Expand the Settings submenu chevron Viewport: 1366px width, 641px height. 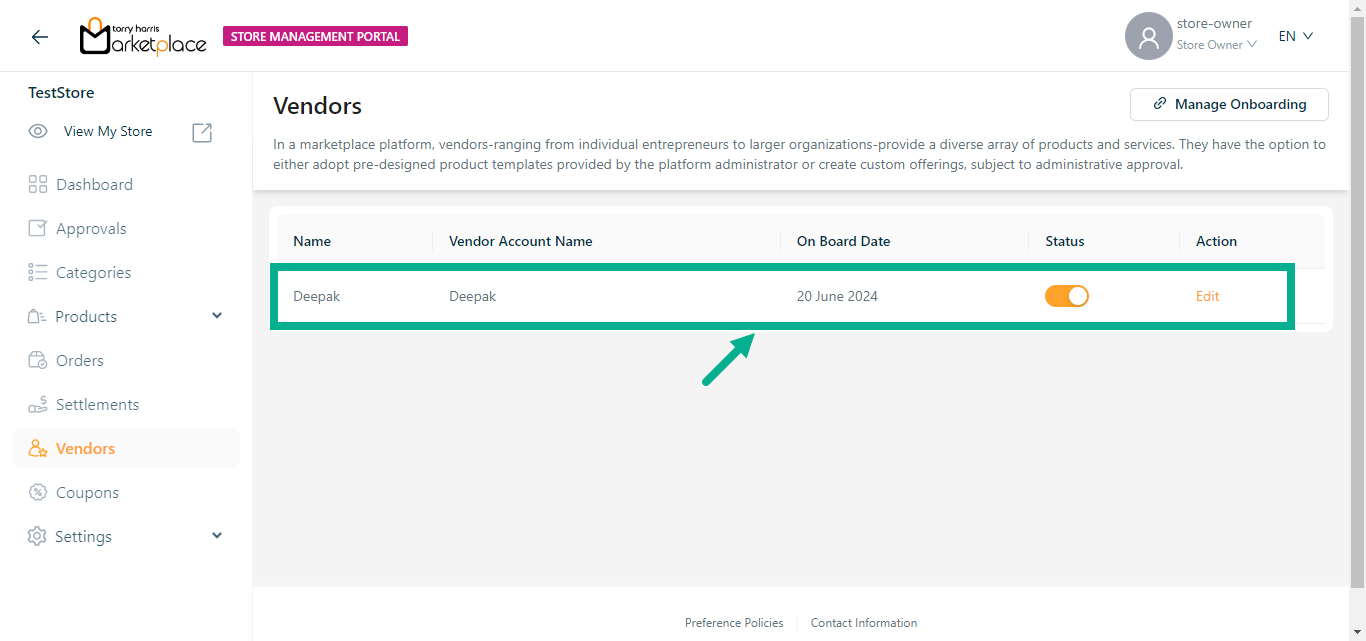[217, 536]
